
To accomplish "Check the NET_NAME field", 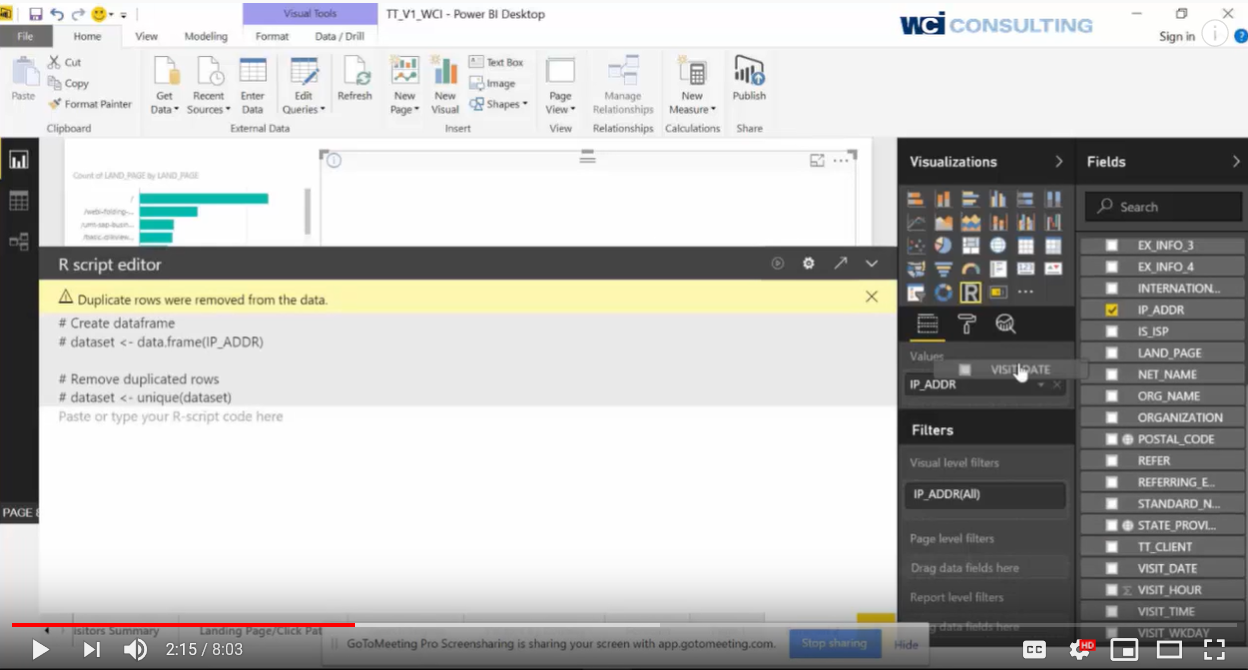I will [x=1111, y=374].
